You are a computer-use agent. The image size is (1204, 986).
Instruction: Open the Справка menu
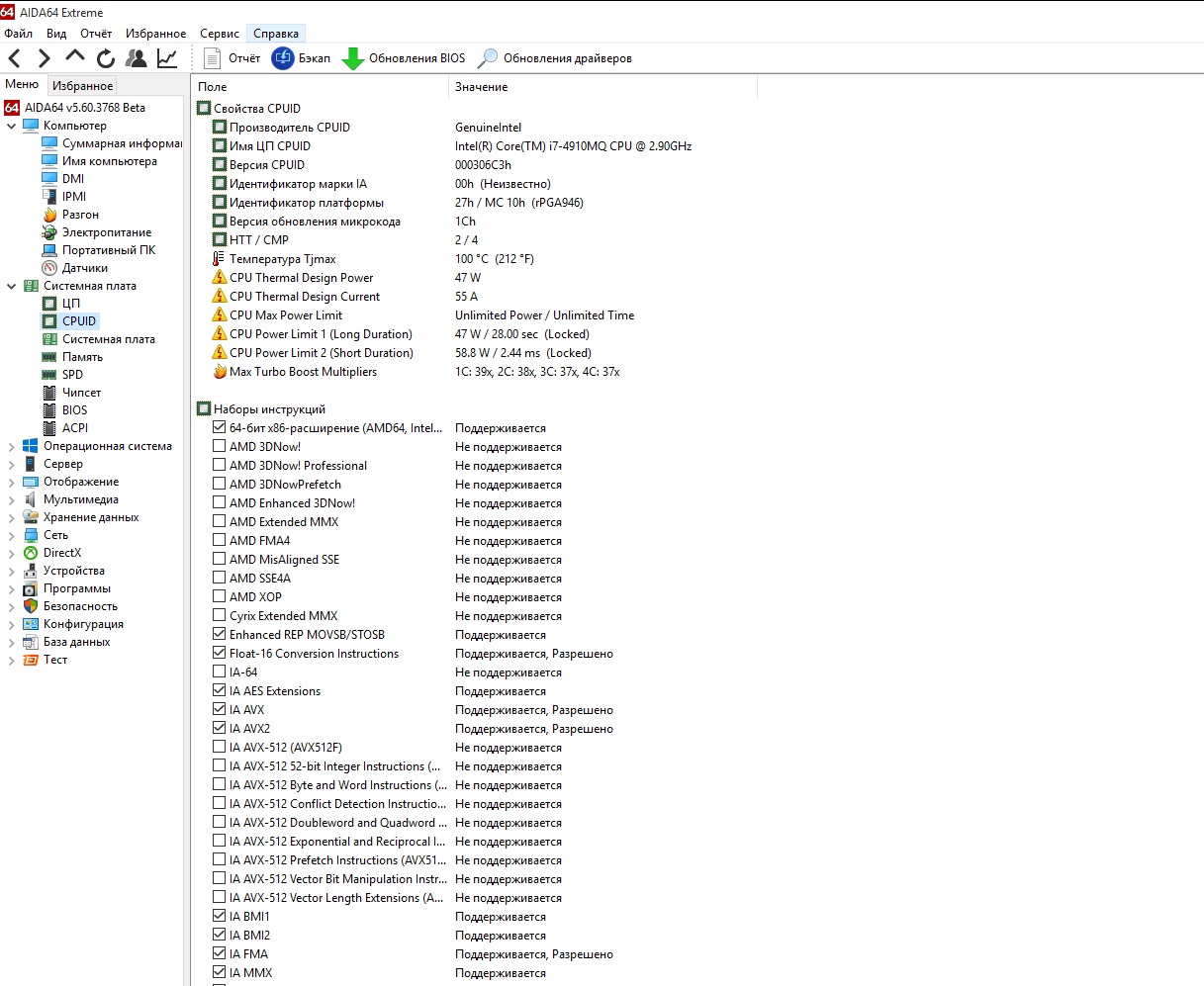[x=276, y=34]
